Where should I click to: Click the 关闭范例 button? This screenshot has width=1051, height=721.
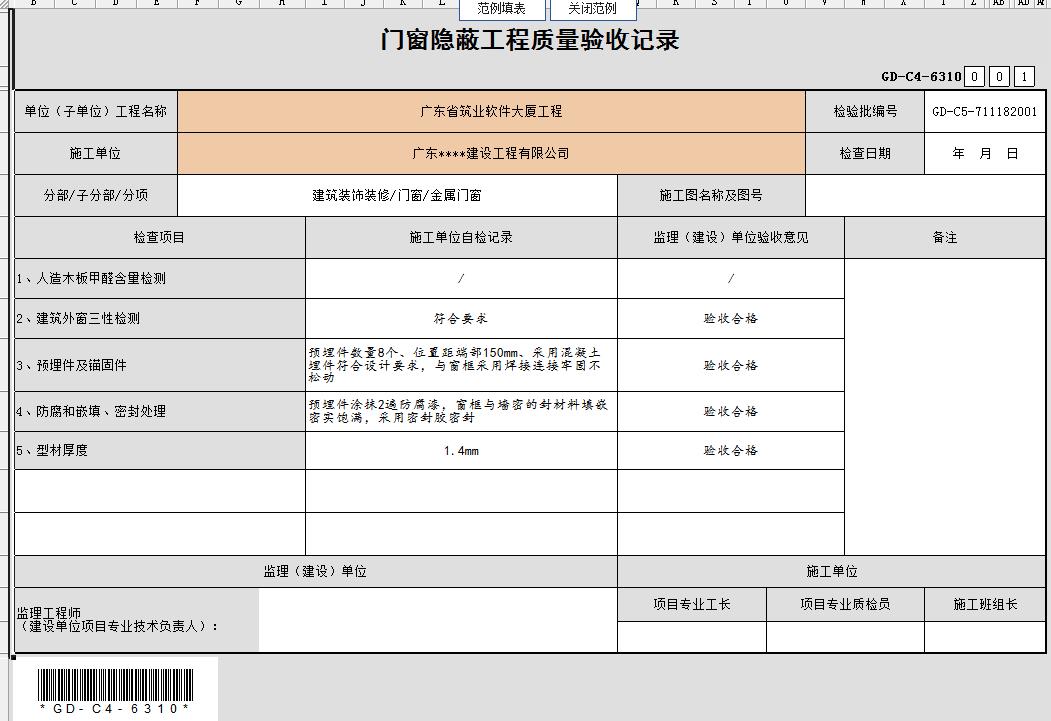[592, 9]
